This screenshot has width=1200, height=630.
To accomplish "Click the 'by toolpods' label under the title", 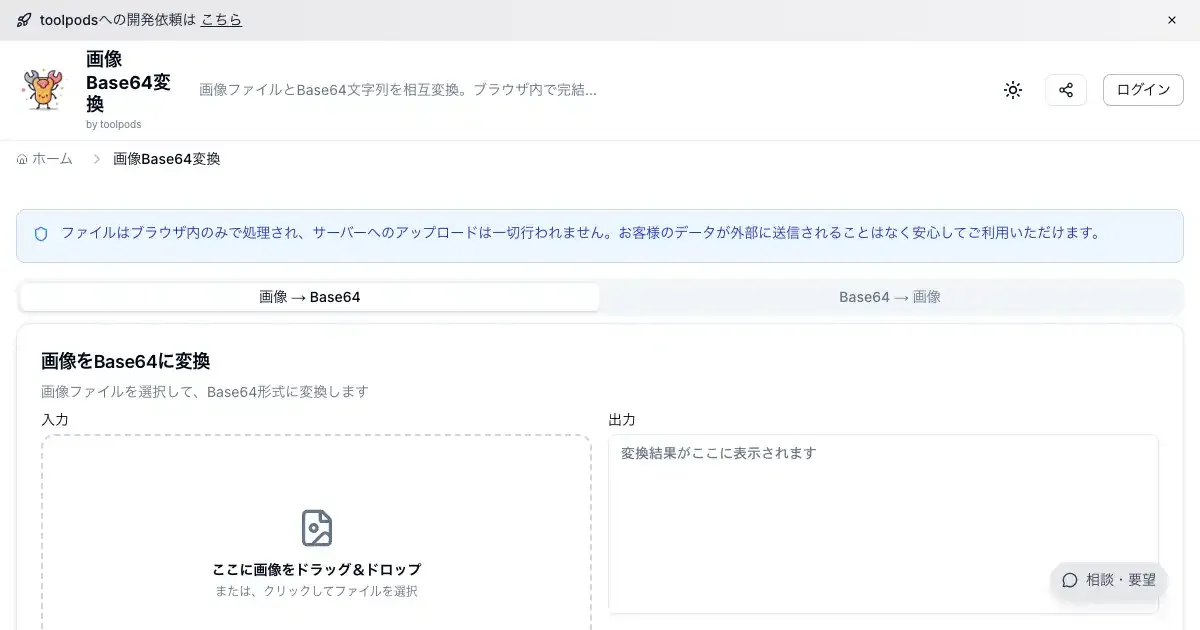I will (x=114, y=125).
